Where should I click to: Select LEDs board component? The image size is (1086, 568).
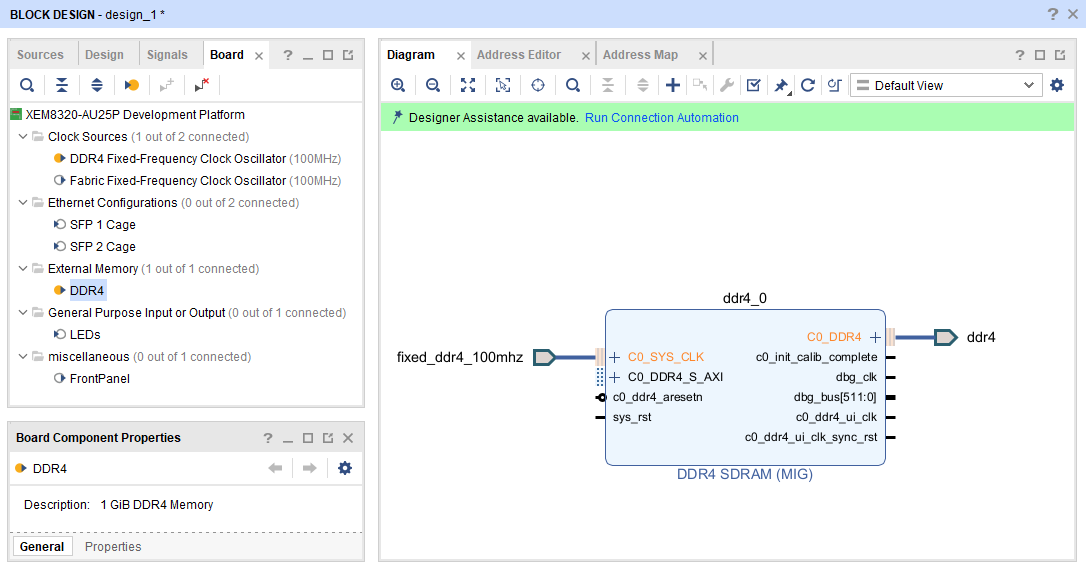pyautogui.click(x=85, y=335)
